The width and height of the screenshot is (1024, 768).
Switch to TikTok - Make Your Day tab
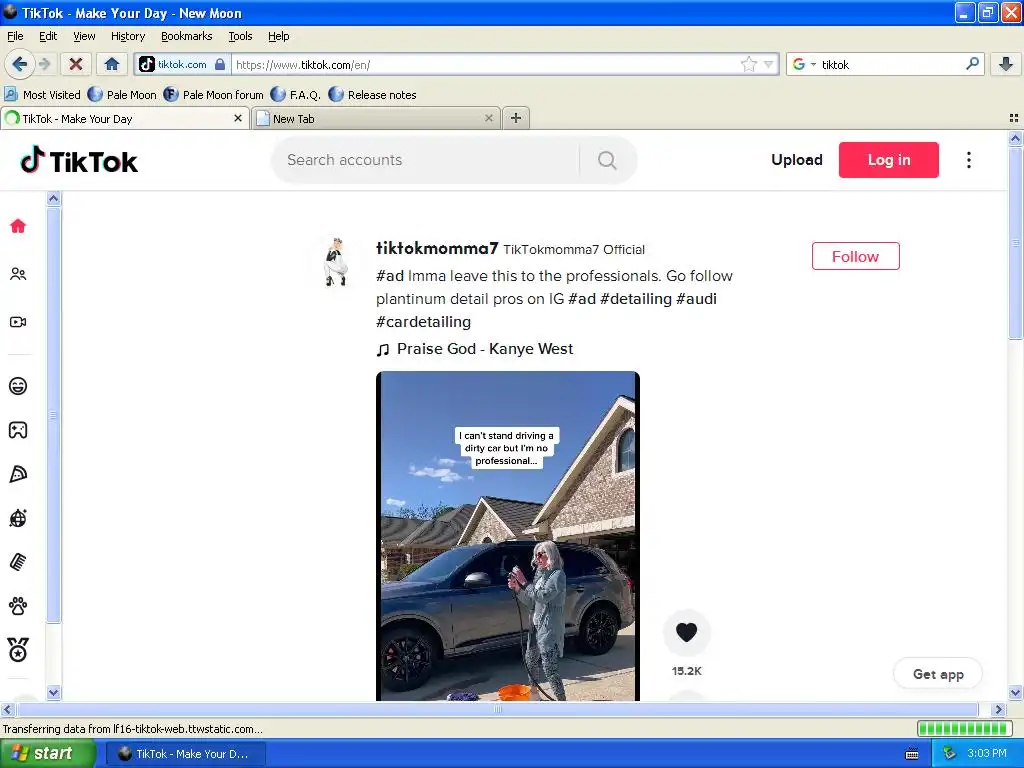[125, 118]
